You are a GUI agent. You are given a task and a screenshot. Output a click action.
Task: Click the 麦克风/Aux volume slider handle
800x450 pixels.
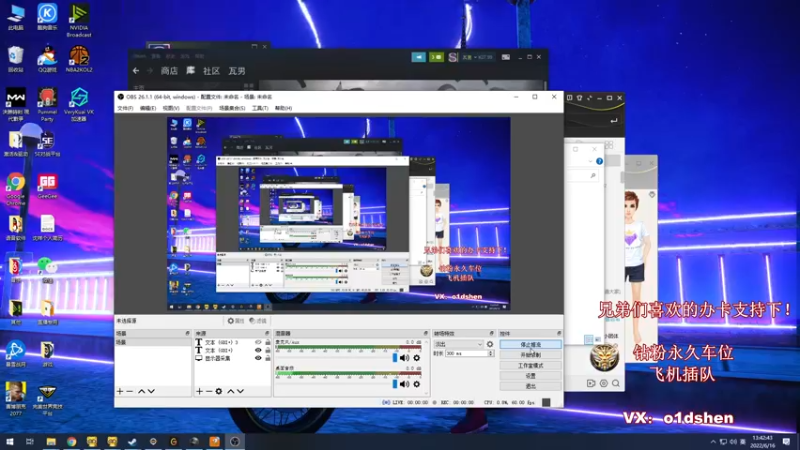394,358
